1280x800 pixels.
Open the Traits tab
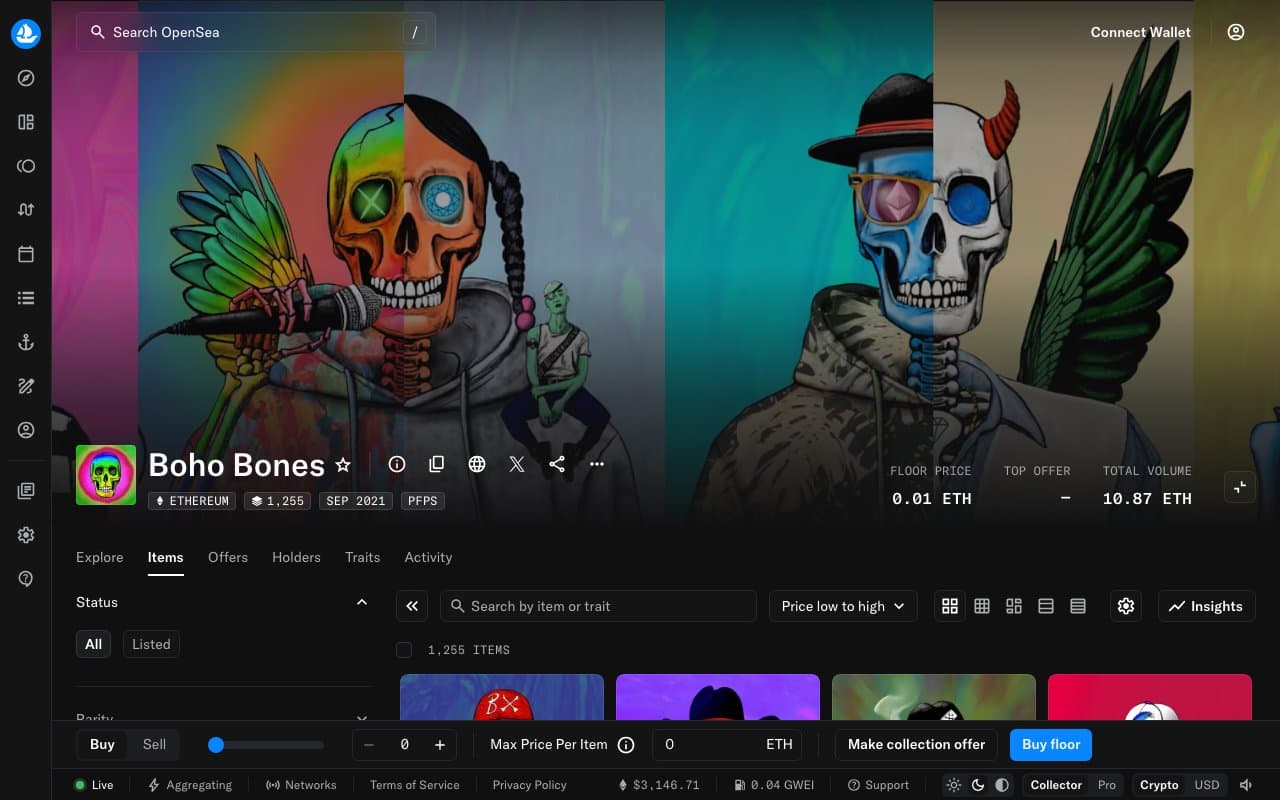362,557
